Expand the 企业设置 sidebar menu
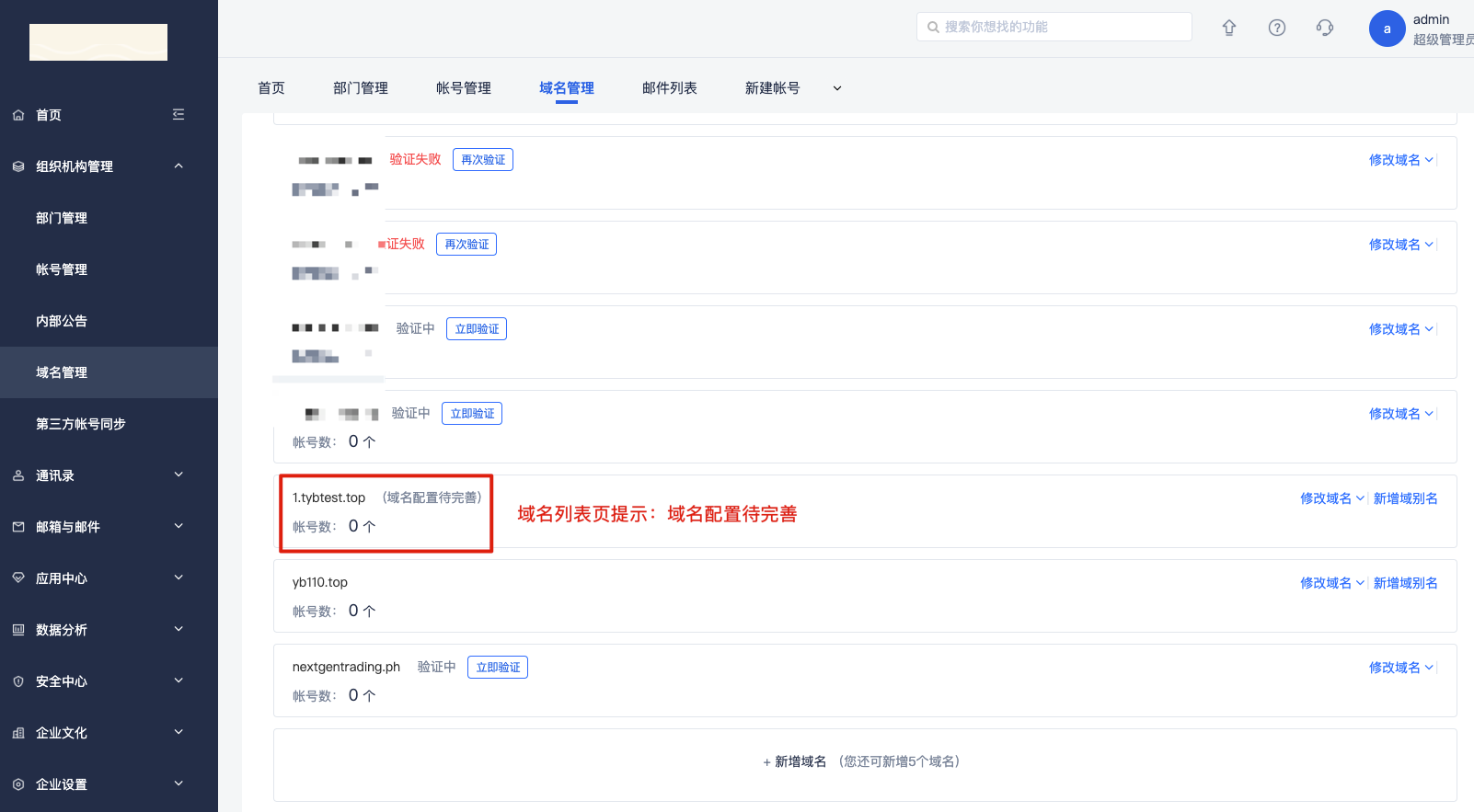Viewport: 1474px width, 812px height. coord(178,784)
